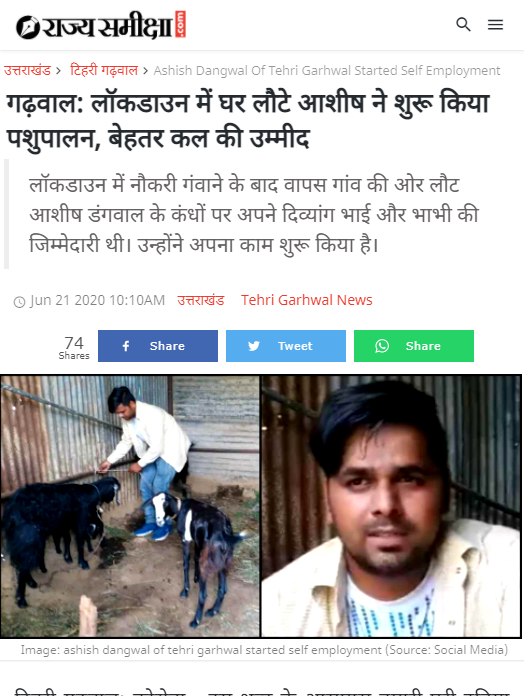Screen dimensions: 524x696
Task: Share the article via WhatsApp
Action: pos(414,346)
